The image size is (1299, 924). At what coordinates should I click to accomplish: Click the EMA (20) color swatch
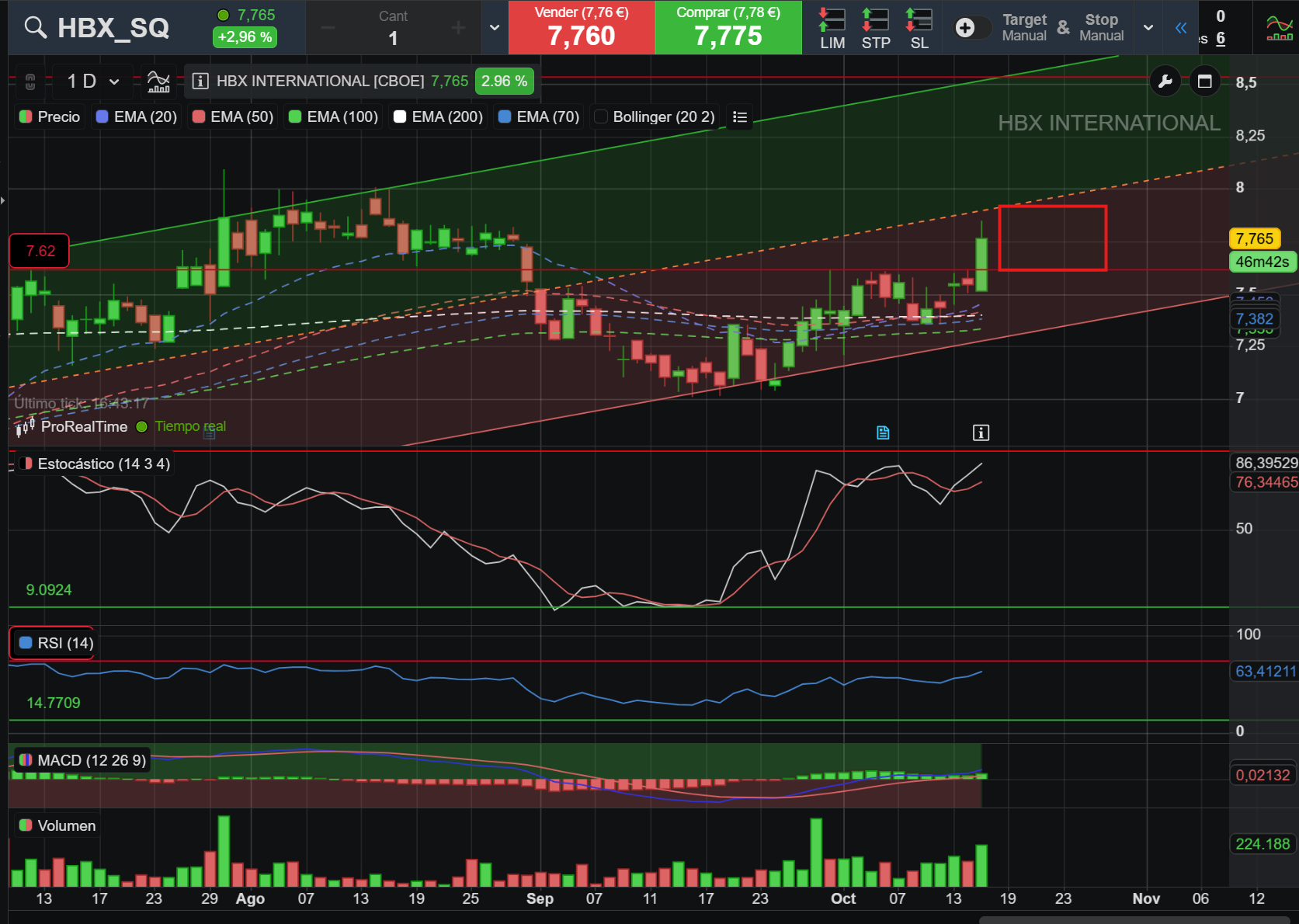pyautogui.click(x=102, y=116)
